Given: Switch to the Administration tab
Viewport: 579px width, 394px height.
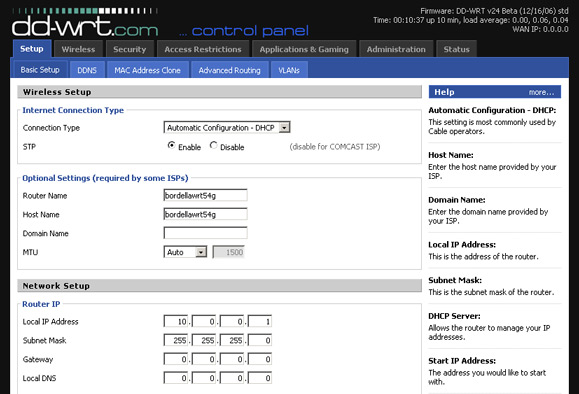Looking at the screenshot, I should click(396, 49).
